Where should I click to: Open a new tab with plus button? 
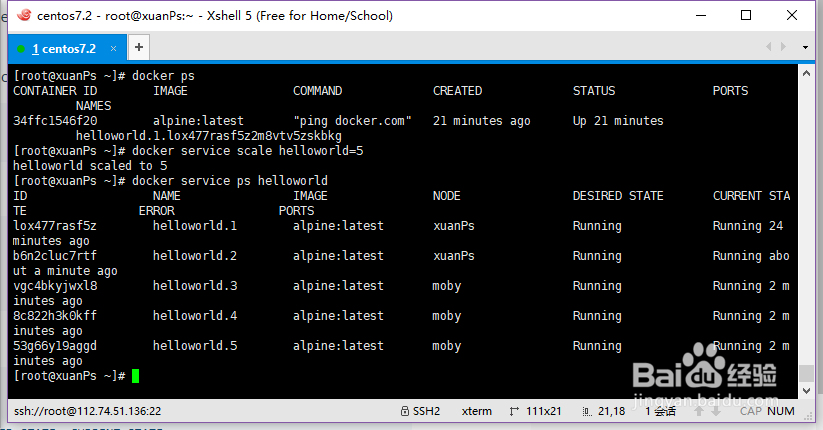tap(139, 47)
